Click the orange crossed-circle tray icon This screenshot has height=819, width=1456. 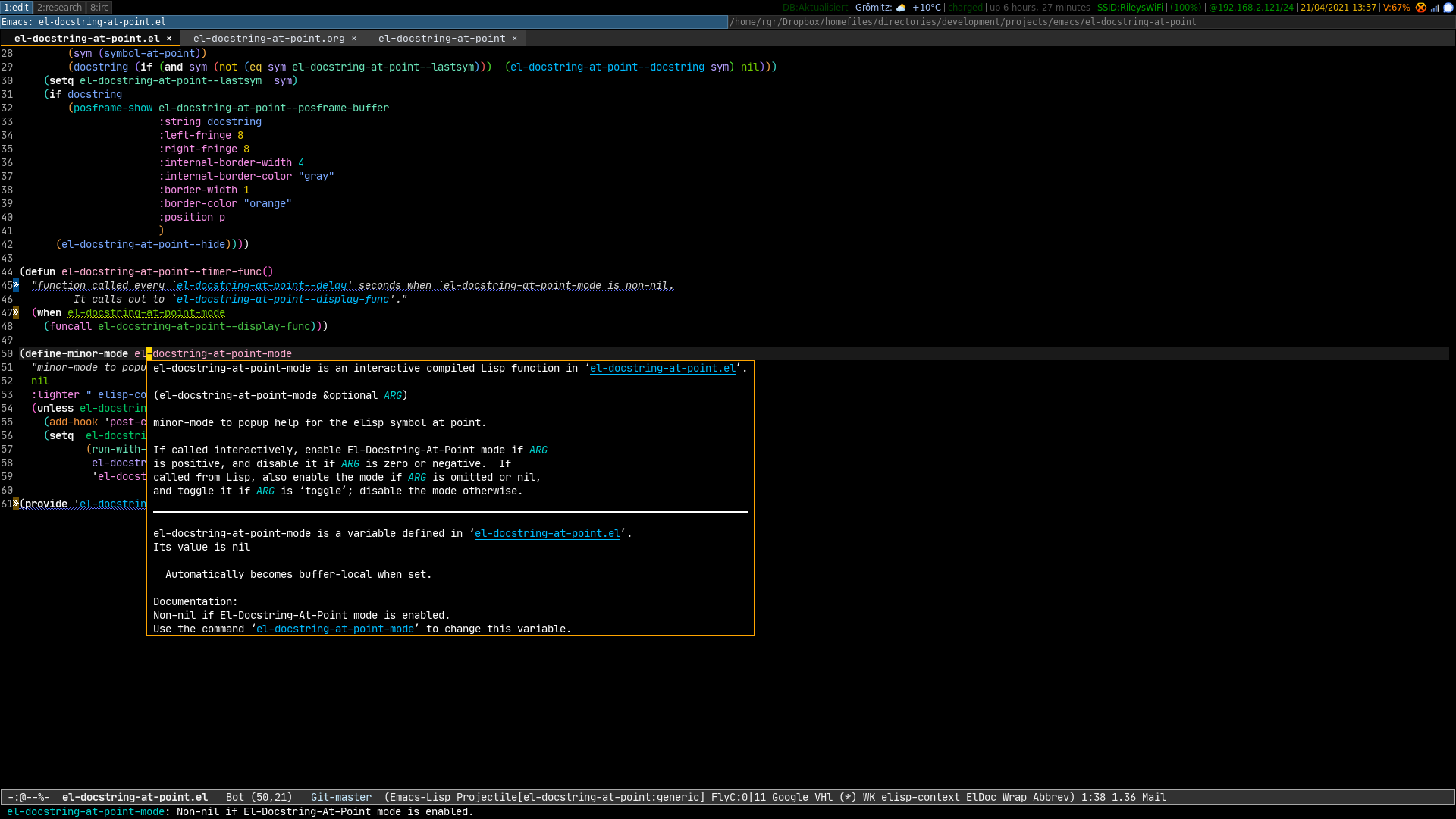click(1421, 8)
